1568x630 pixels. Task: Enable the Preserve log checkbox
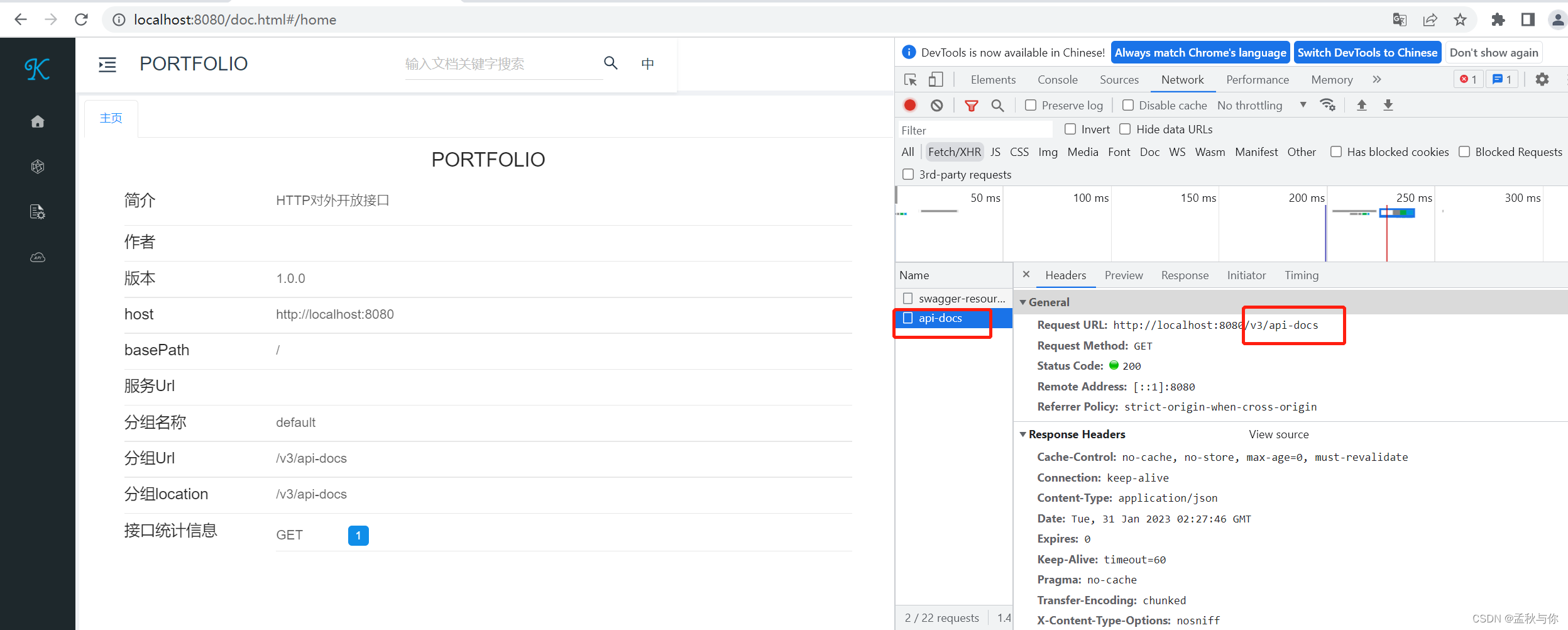pos(1031,105)
